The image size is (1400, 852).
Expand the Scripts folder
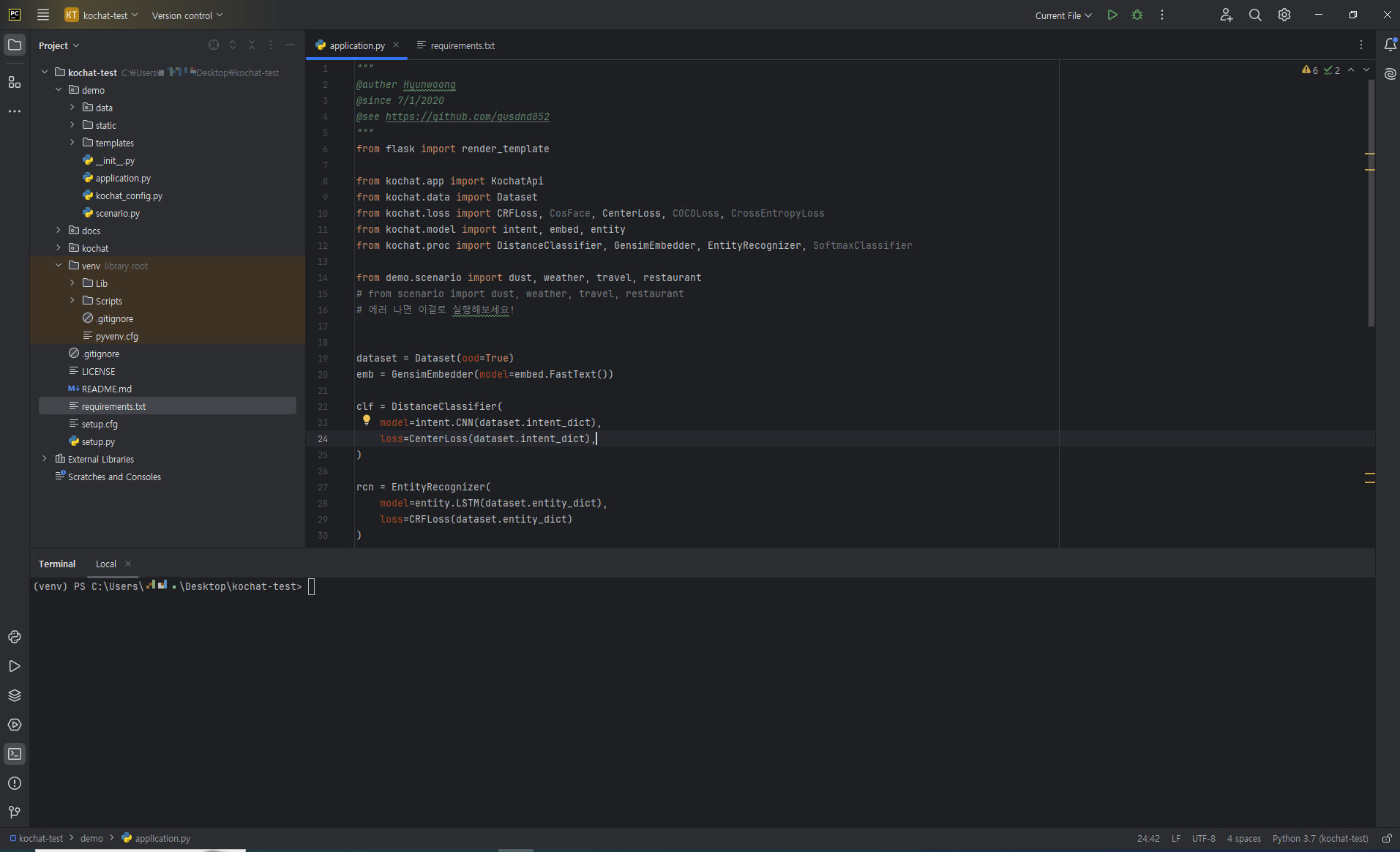(x=72, y=301)
